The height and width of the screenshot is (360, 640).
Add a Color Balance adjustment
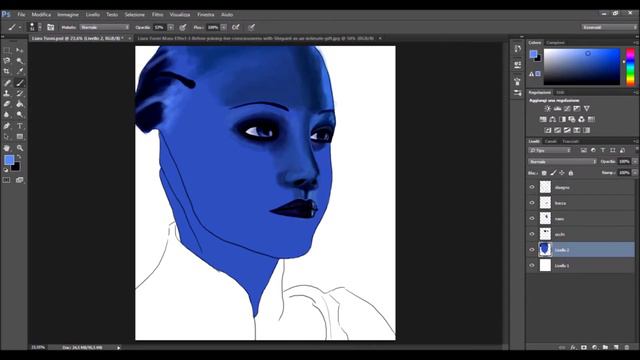(x=553, y=120)
